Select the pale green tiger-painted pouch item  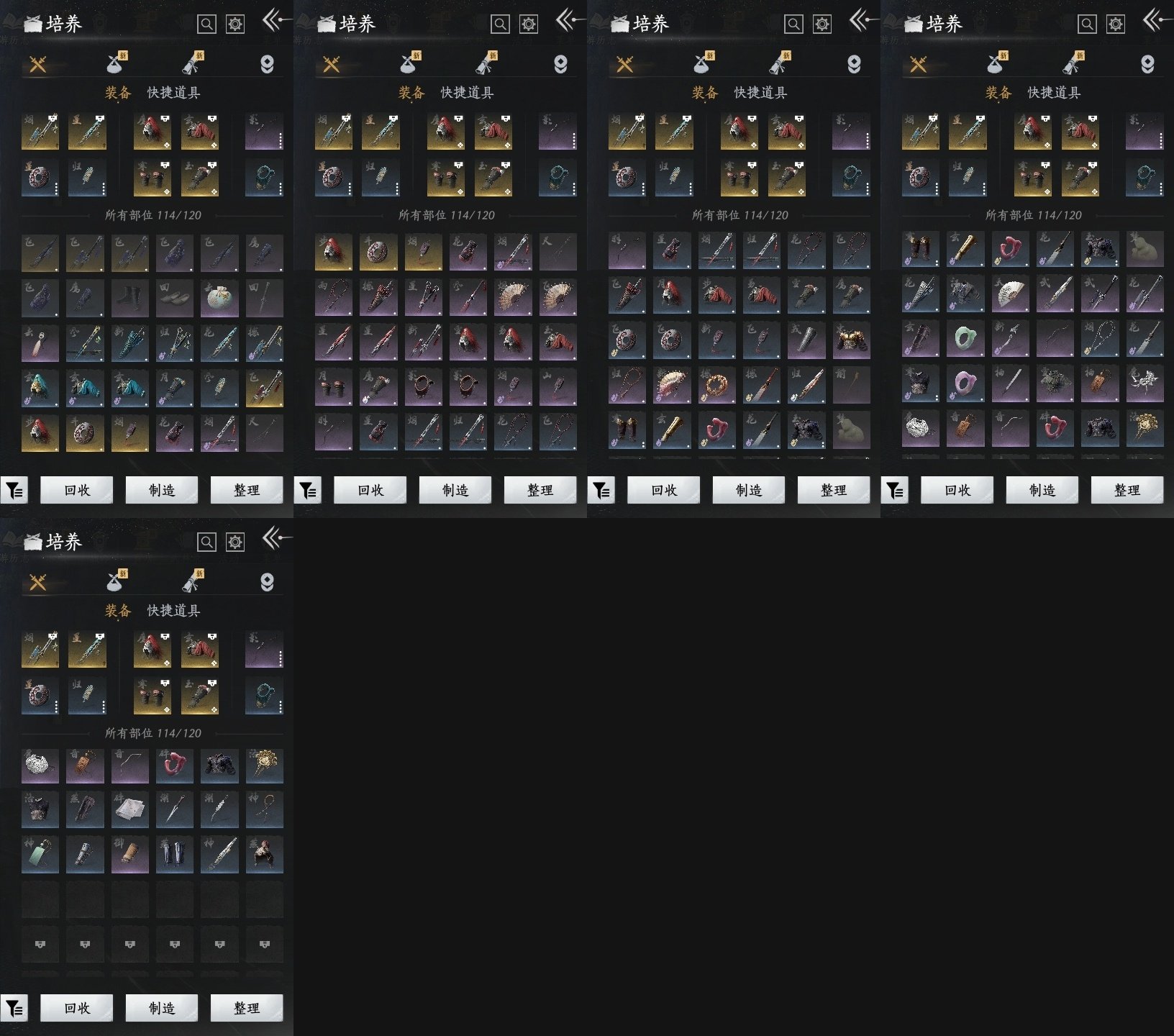[x=219, y=299]
